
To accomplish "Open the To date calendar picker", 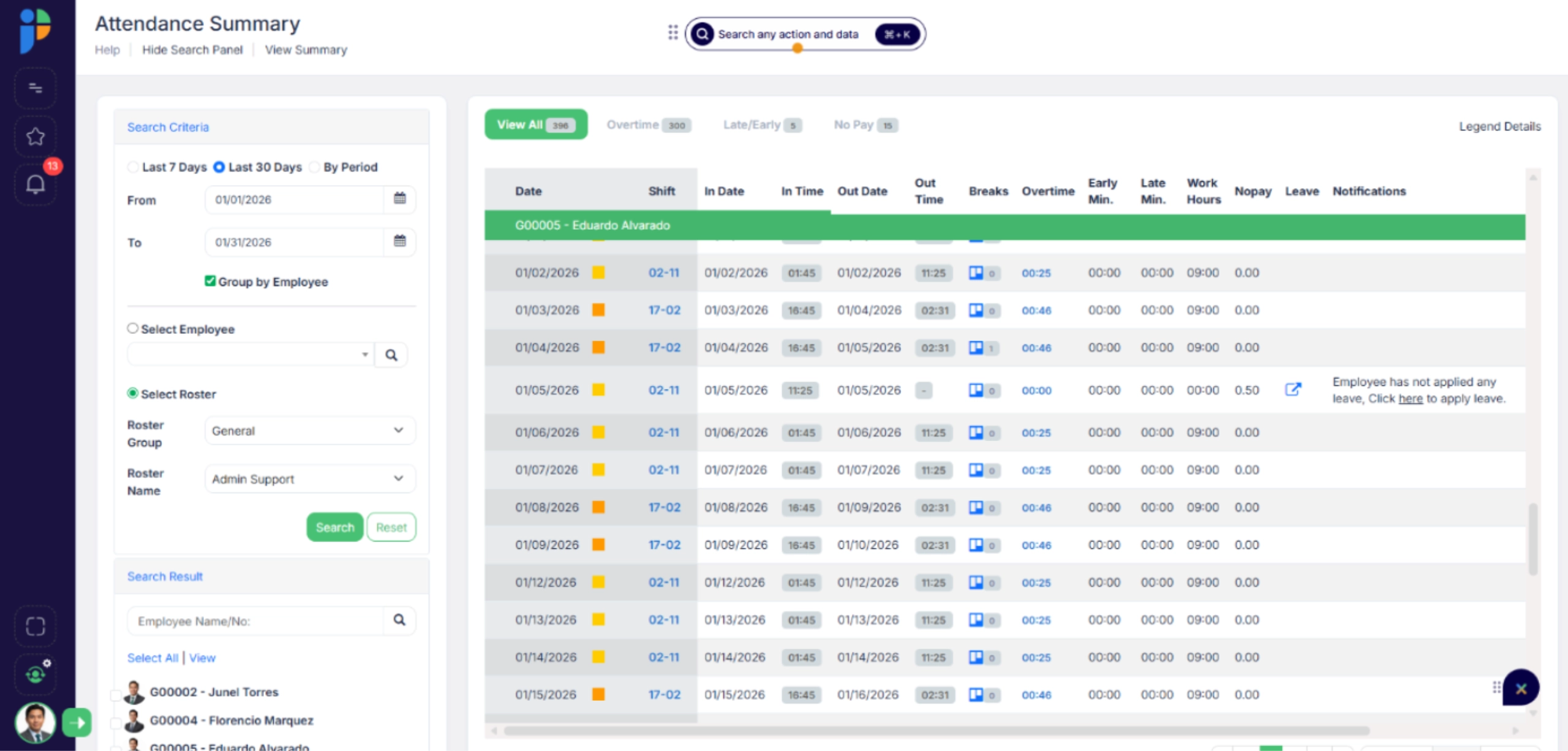I will click(x=399, y=241).
